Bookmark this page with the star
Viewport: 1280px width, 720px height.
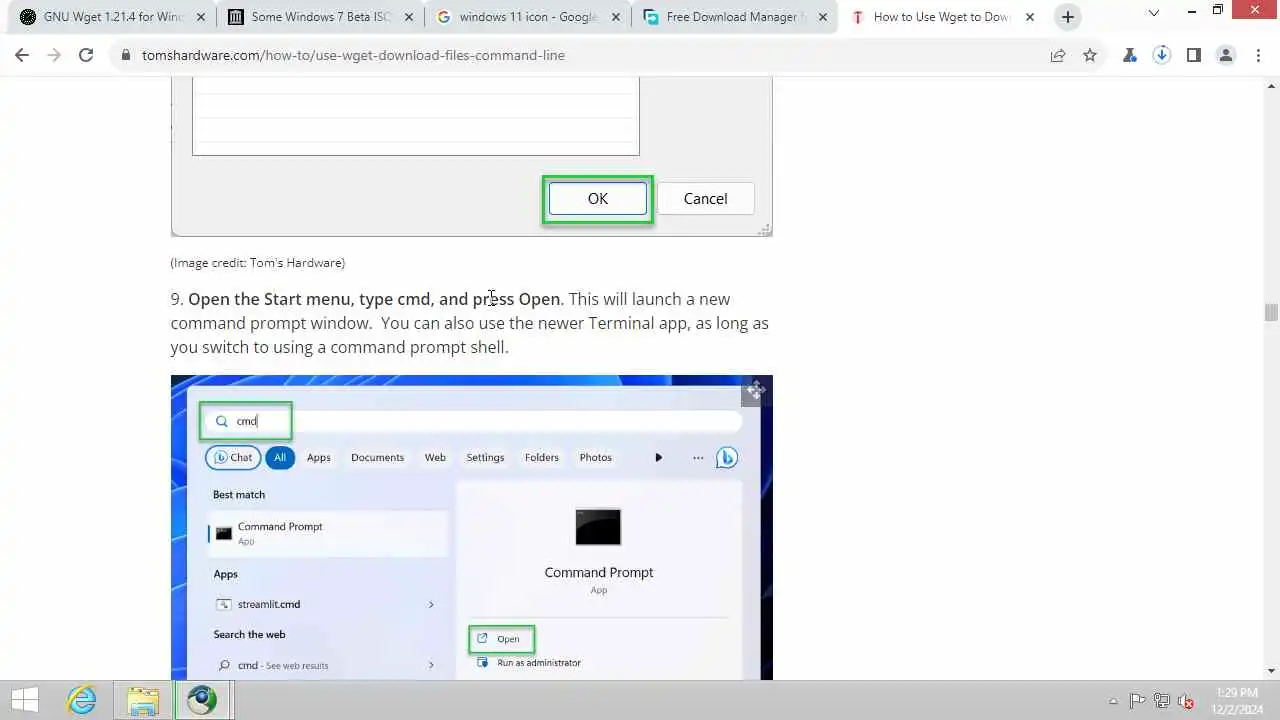click(x=1090, y=56)
